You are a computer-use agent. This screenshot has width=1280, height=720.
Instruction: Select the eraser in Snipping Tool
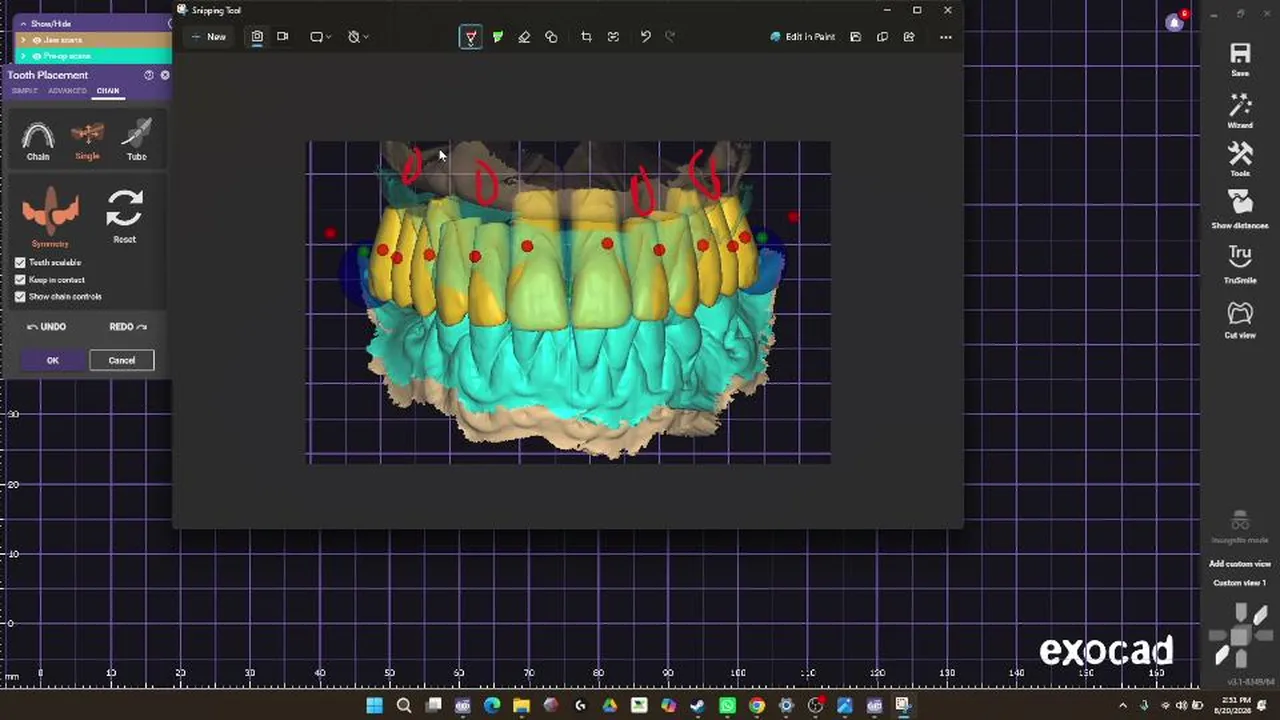524,37
